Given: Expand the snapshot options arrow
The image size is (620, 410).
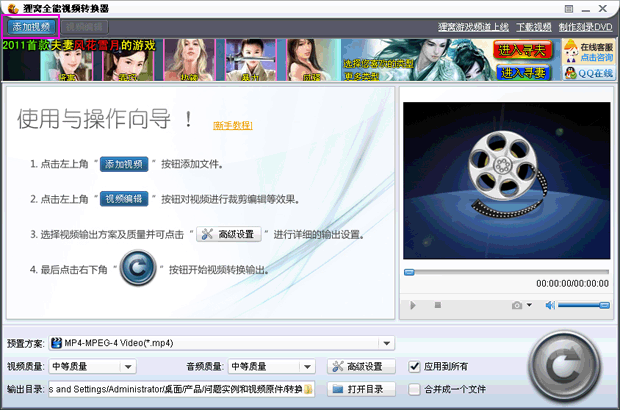Looking at the screenshot, I should (529, 305).
